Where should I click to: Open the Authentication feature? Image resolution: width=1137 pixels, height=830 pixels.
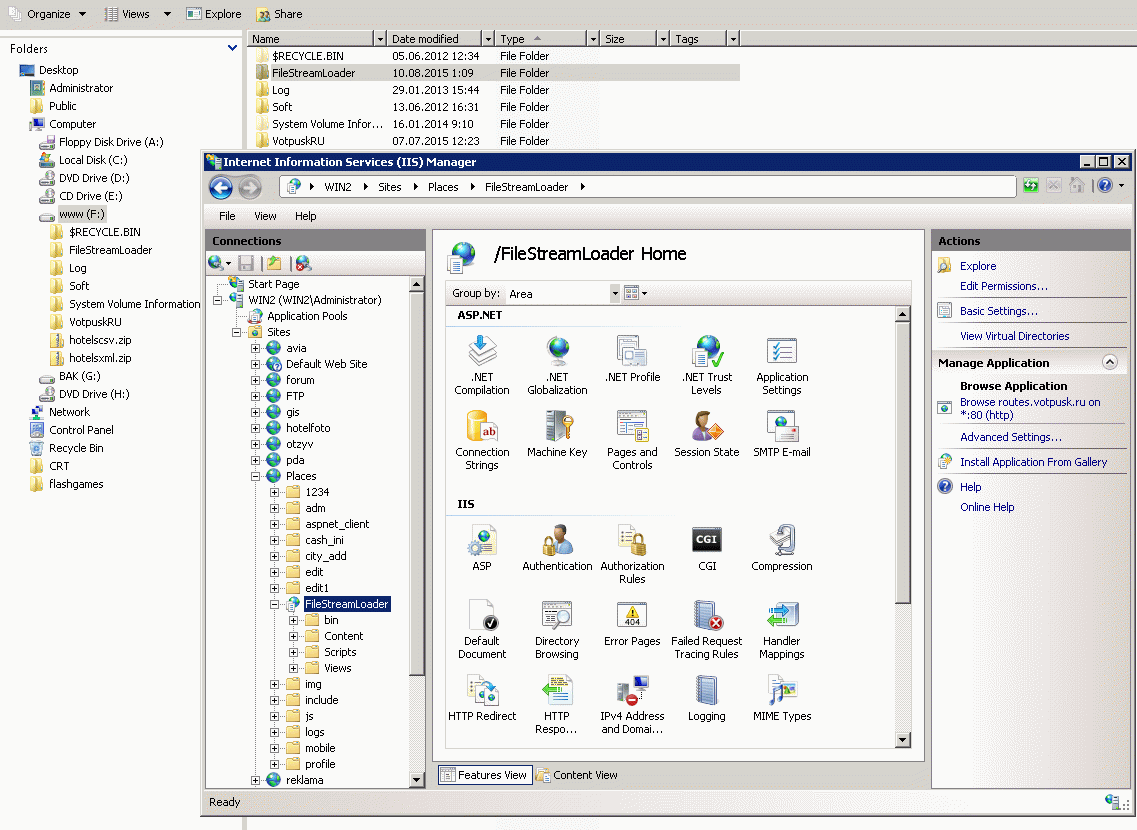pos(557,548)
